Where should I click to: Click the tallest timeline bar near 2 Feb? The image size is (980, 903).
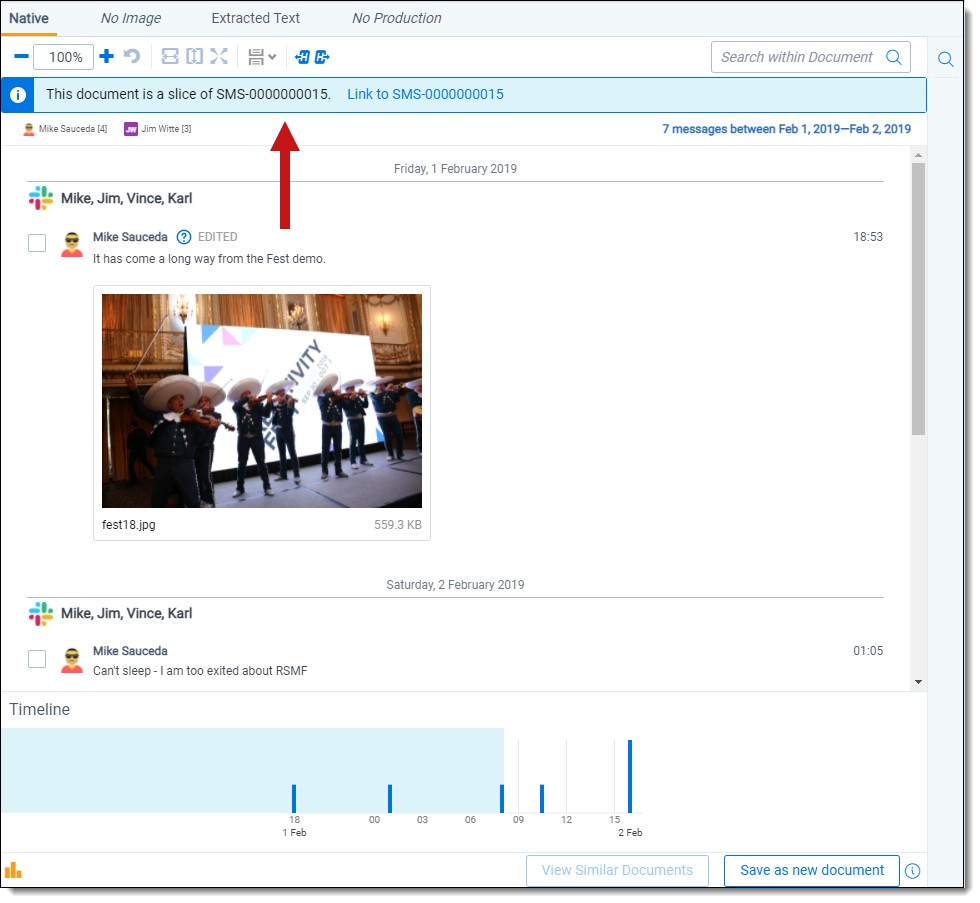click(x=629, y=776)
